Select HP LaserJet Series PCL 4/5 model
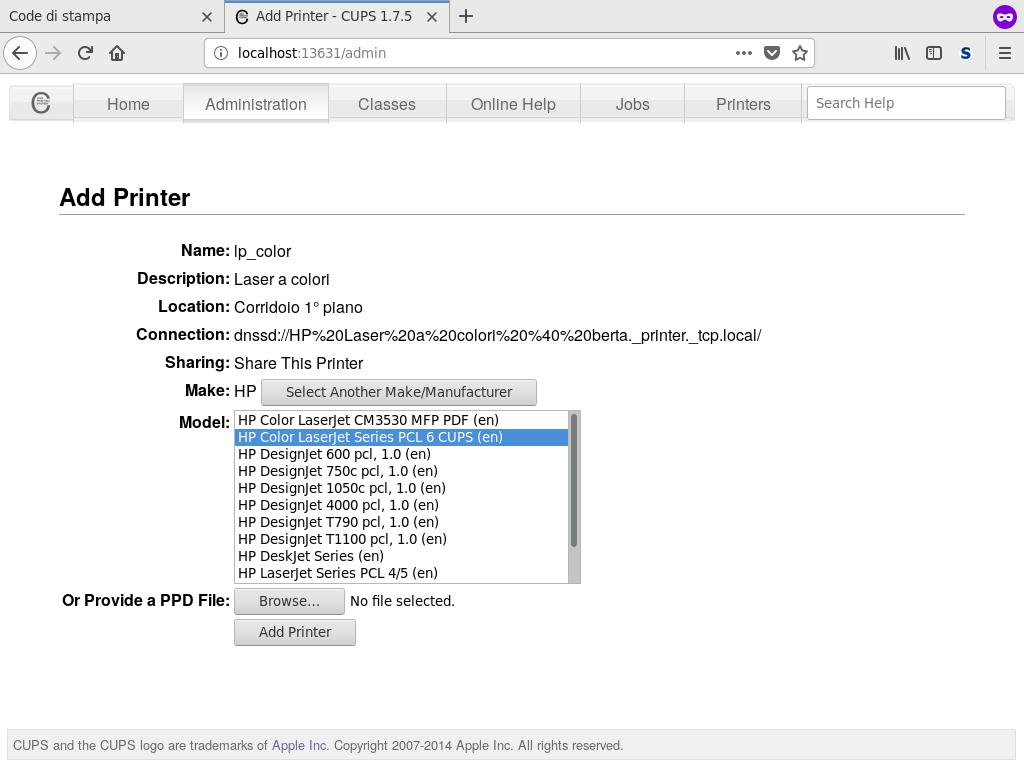Image resolution: width=1024 pixels, height=768 pixels. [401, 573]
